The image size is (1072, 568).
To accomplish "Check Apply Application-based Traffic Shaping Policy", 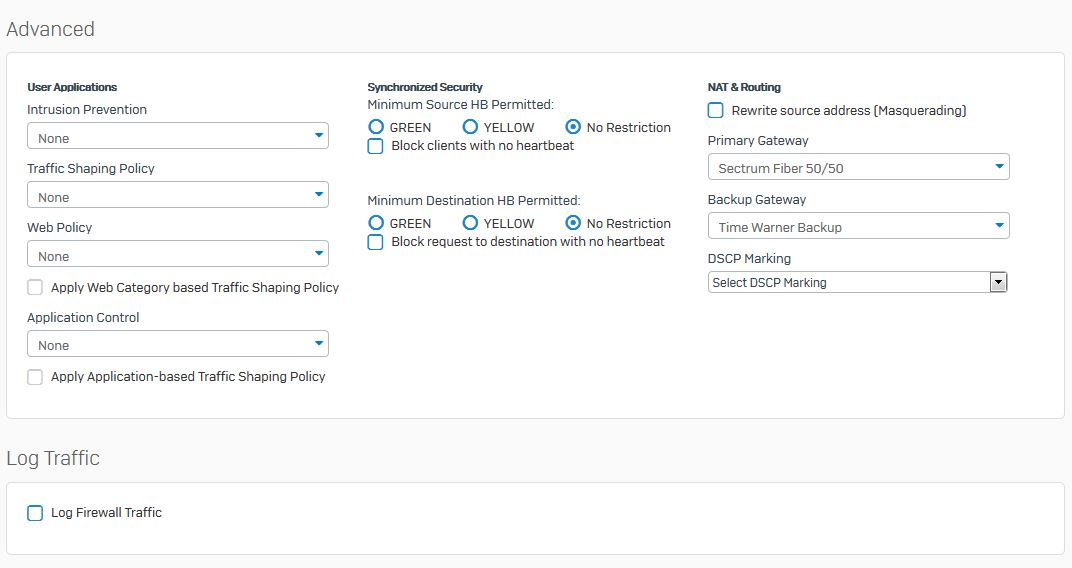I will (x=35, y=377).
